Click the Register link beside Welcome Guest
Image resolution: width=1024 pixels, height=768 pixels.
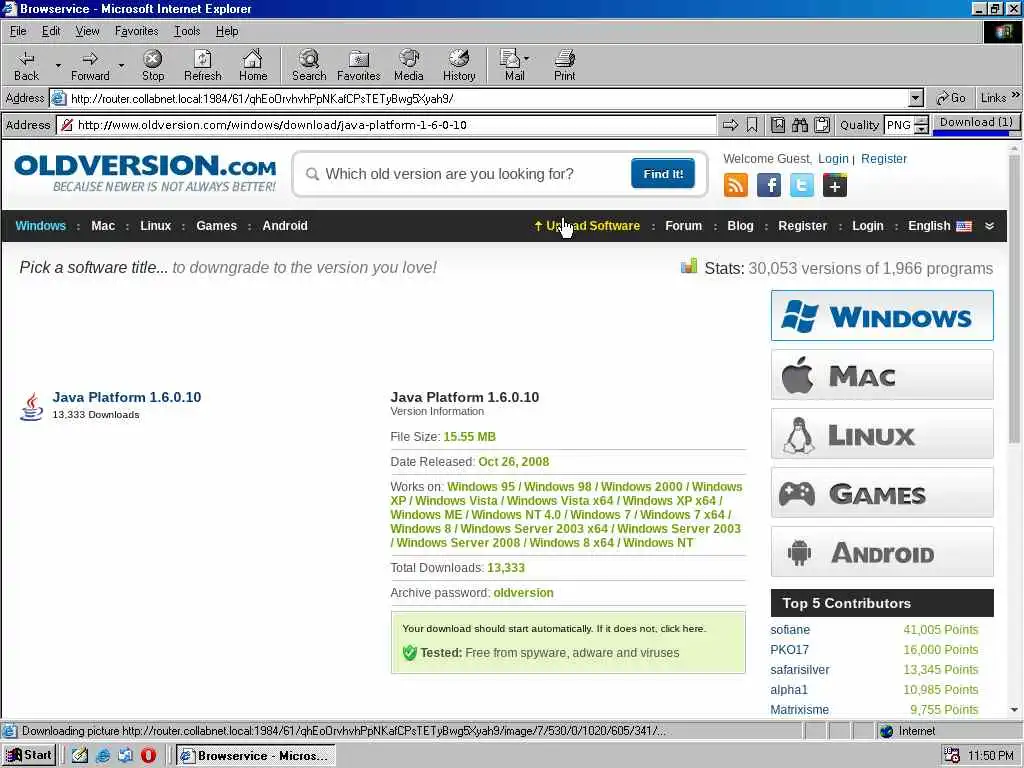tap(884, 159)
